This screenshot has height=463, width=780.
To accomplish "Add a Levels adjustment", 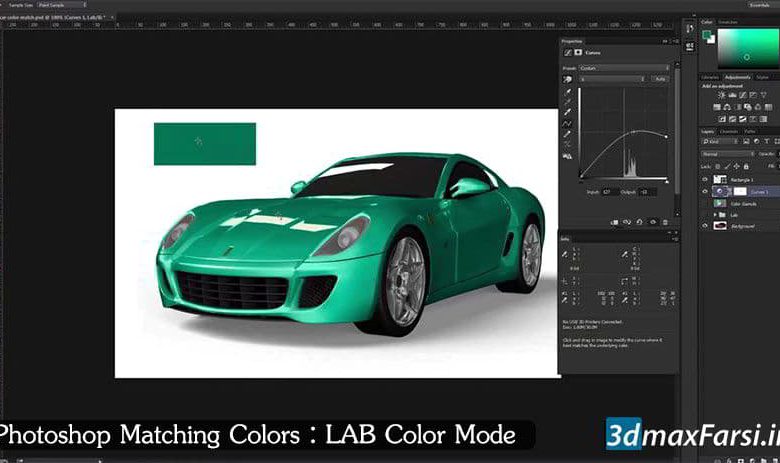I will click(x=732, y=95).
